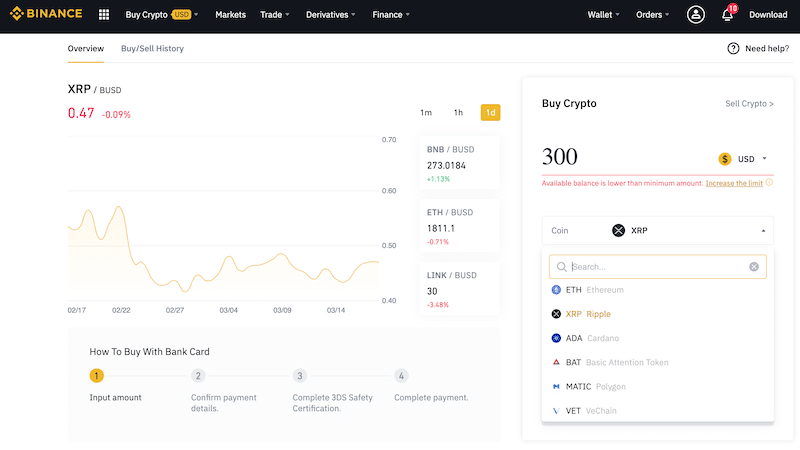Click step 3 3DS Safety Certification circle
The height and width of the screenshot is (450, 800).
tap(299, 376)
